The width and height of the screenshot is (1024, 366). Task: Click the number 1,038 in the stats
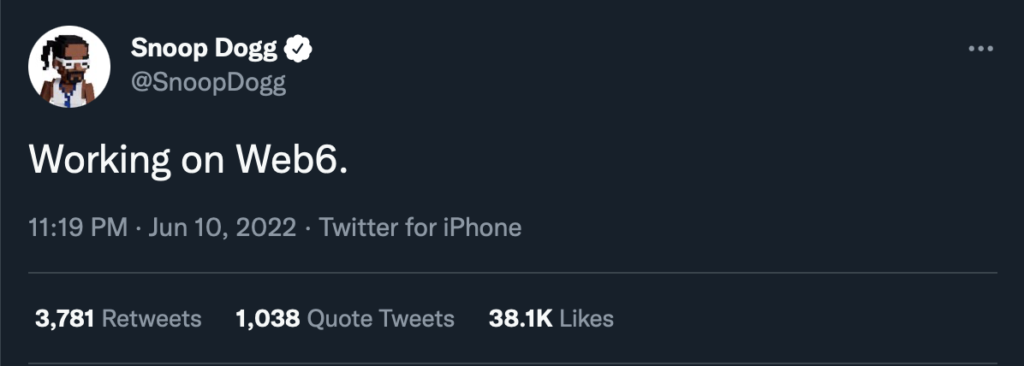pyautogui.click(x=268, y=319)
